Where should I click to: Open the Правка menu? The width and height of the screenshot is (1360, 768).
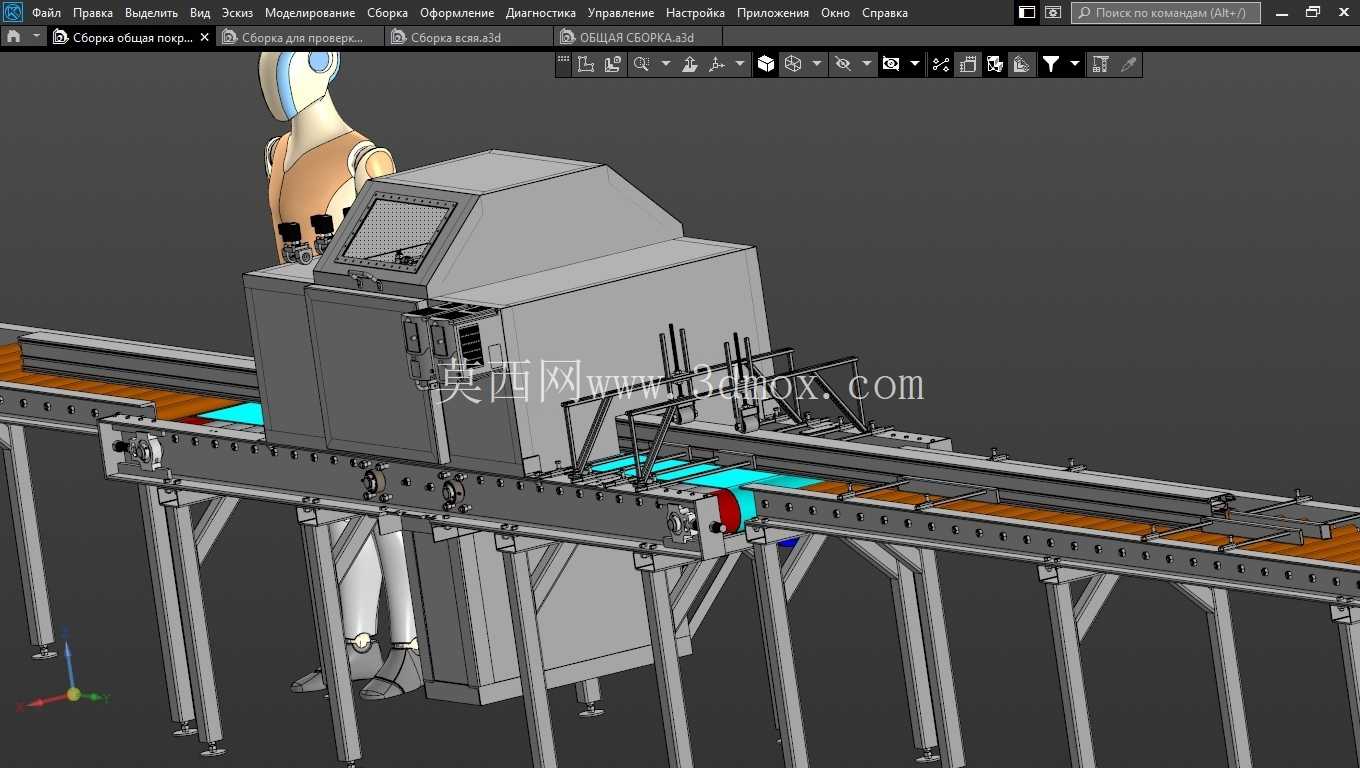(x=93, y=13)
